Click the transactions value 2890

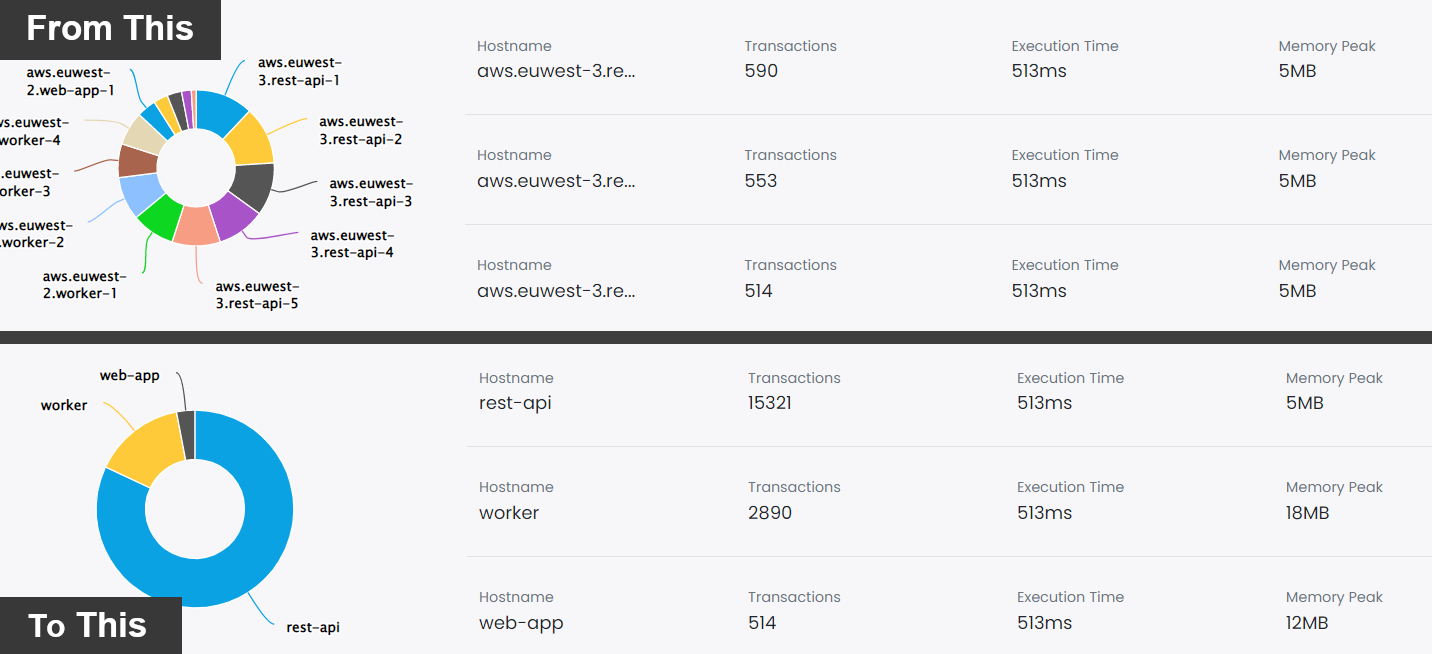(x=770, y=513)
